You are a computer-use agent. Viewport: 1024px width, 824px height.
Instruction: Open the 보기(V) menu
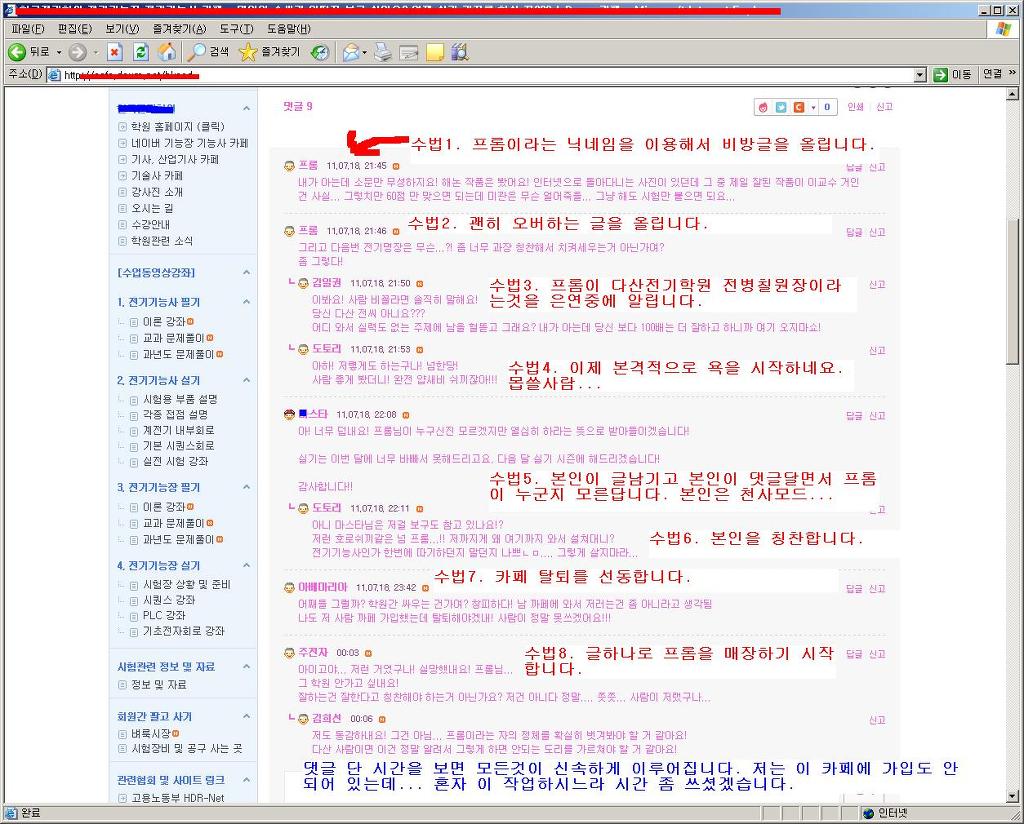pyautogui.click(x=122, y=29)
